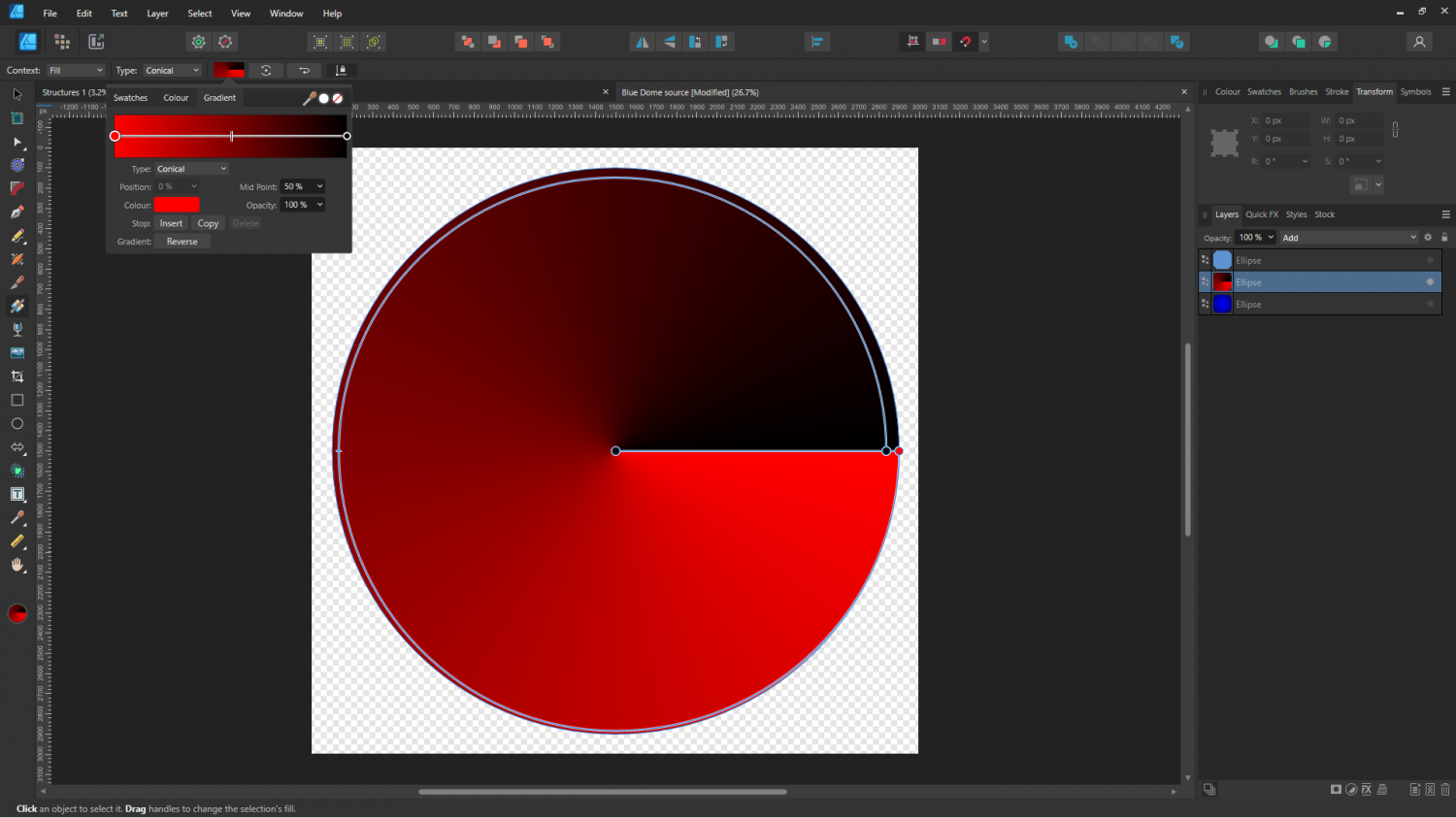Switch to the Stroke panel tab
Viewport: 1456px width, 818px height.
tap(1337, 92)
